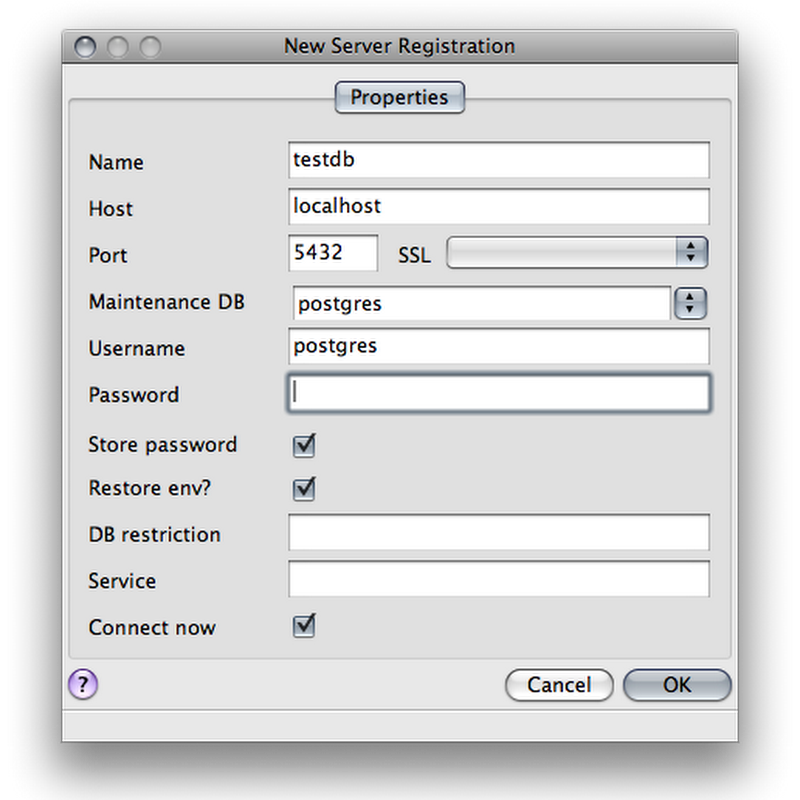Open the SSL dropdown menu
The width and height of the screenshot is (800, 800).
click(577, 253)
